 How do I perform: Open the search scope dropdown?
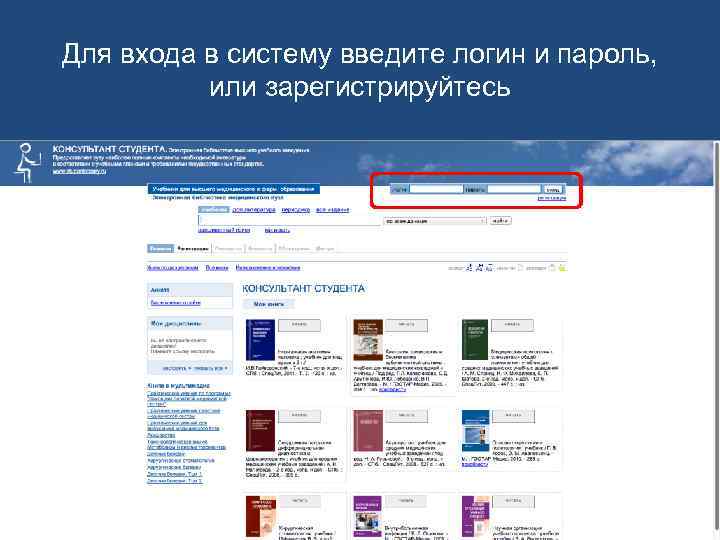pos(434,221)
